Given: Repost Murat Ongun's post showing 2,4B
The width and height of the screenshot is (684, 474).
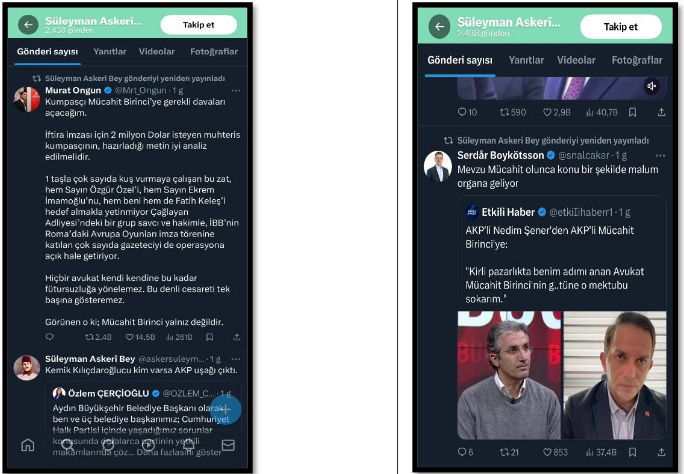Looking at the screenshot, I should point(98,337).
